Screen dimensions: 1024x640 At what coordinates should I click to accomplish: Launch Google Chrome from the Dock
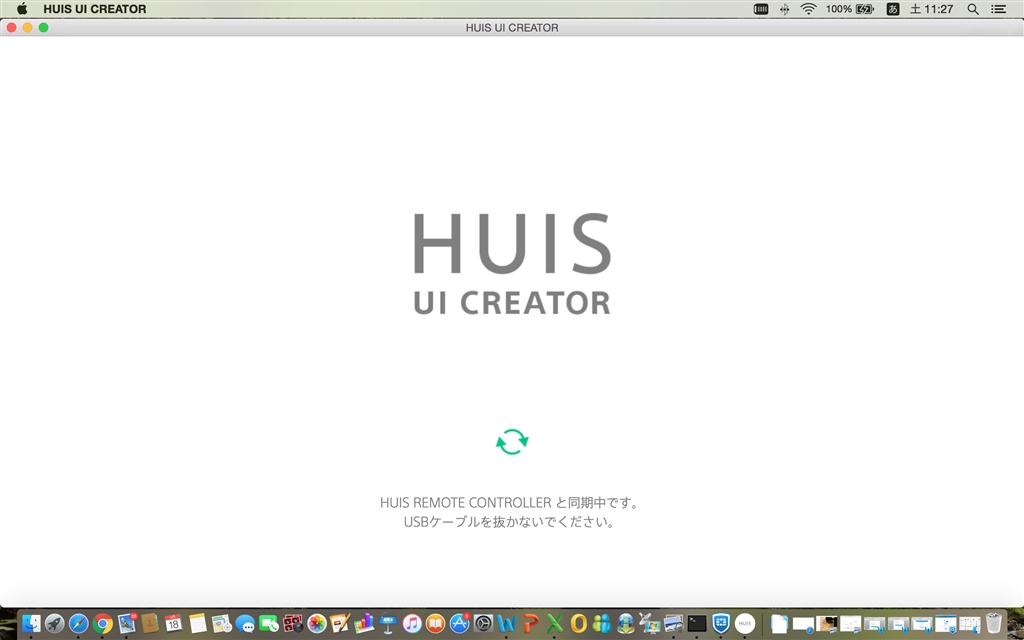click(x=103, y=624)
